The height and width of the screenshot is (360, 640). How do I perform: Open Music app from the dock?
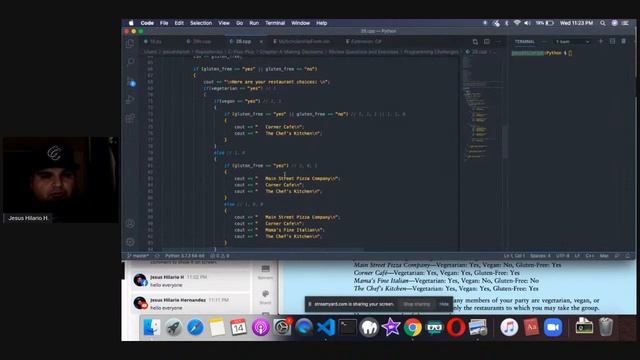(x=509, y=327)
